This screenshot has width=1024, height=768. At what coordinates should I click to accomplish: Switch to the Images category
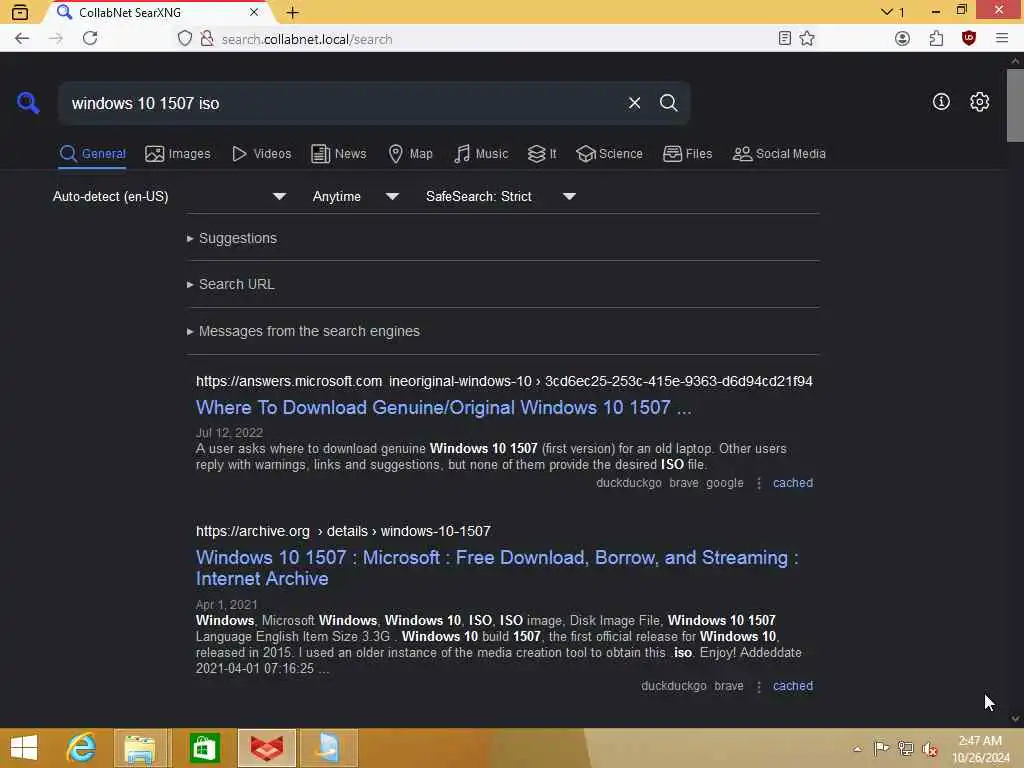[178, 154]
